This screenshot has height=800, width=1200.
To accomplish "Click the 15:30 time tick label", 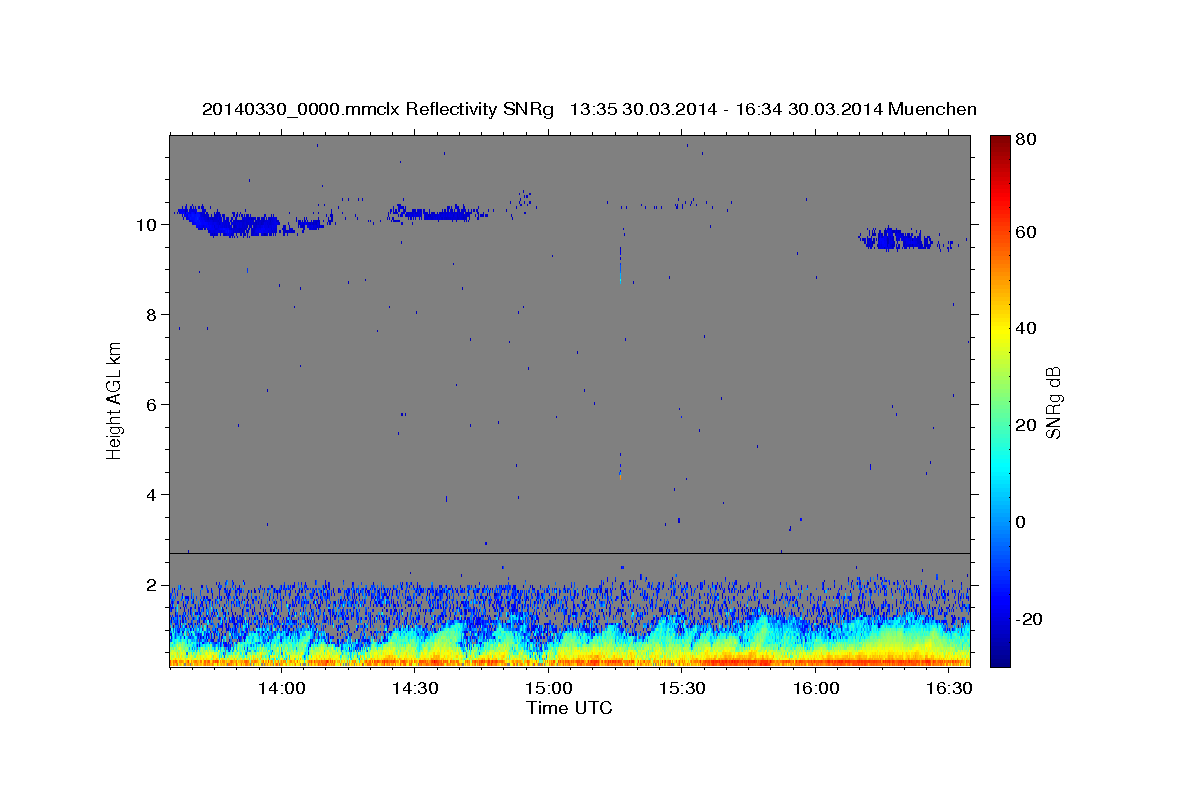I will point(682,689).
